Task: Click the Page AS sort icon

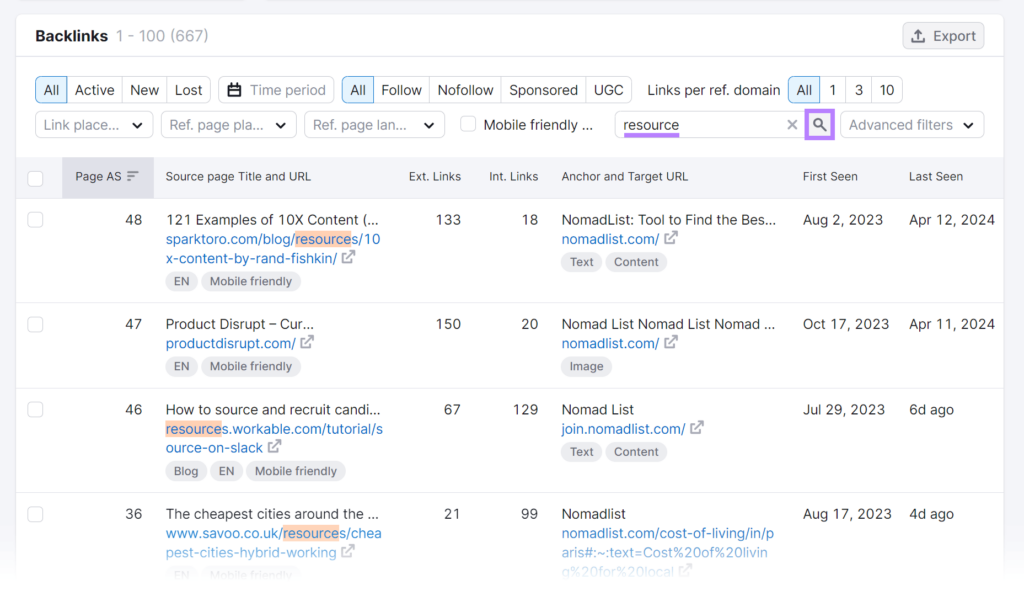Action: (133, 176)
